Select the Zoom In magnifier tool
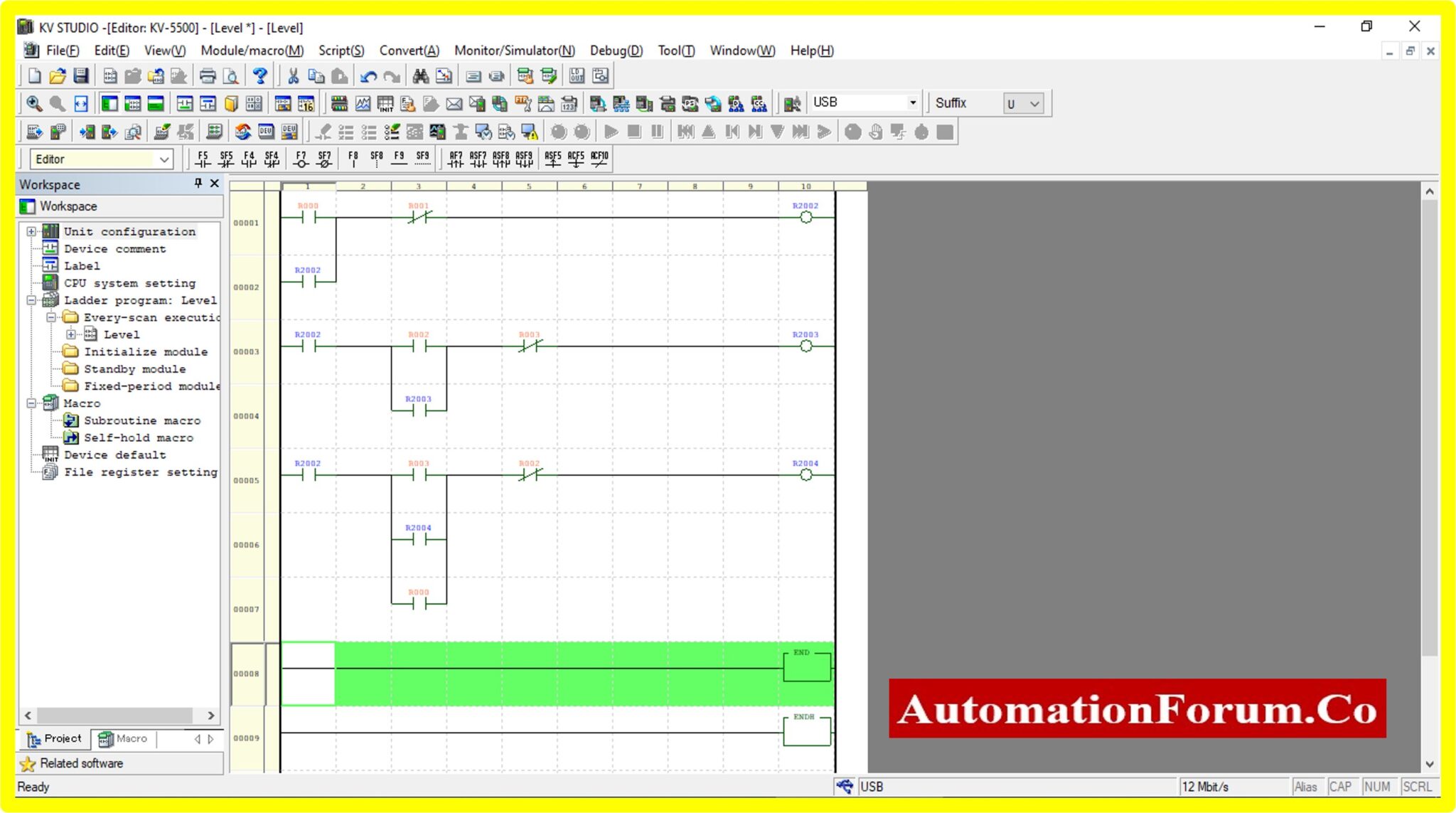The image size is (1456, 813). (33, 102)
